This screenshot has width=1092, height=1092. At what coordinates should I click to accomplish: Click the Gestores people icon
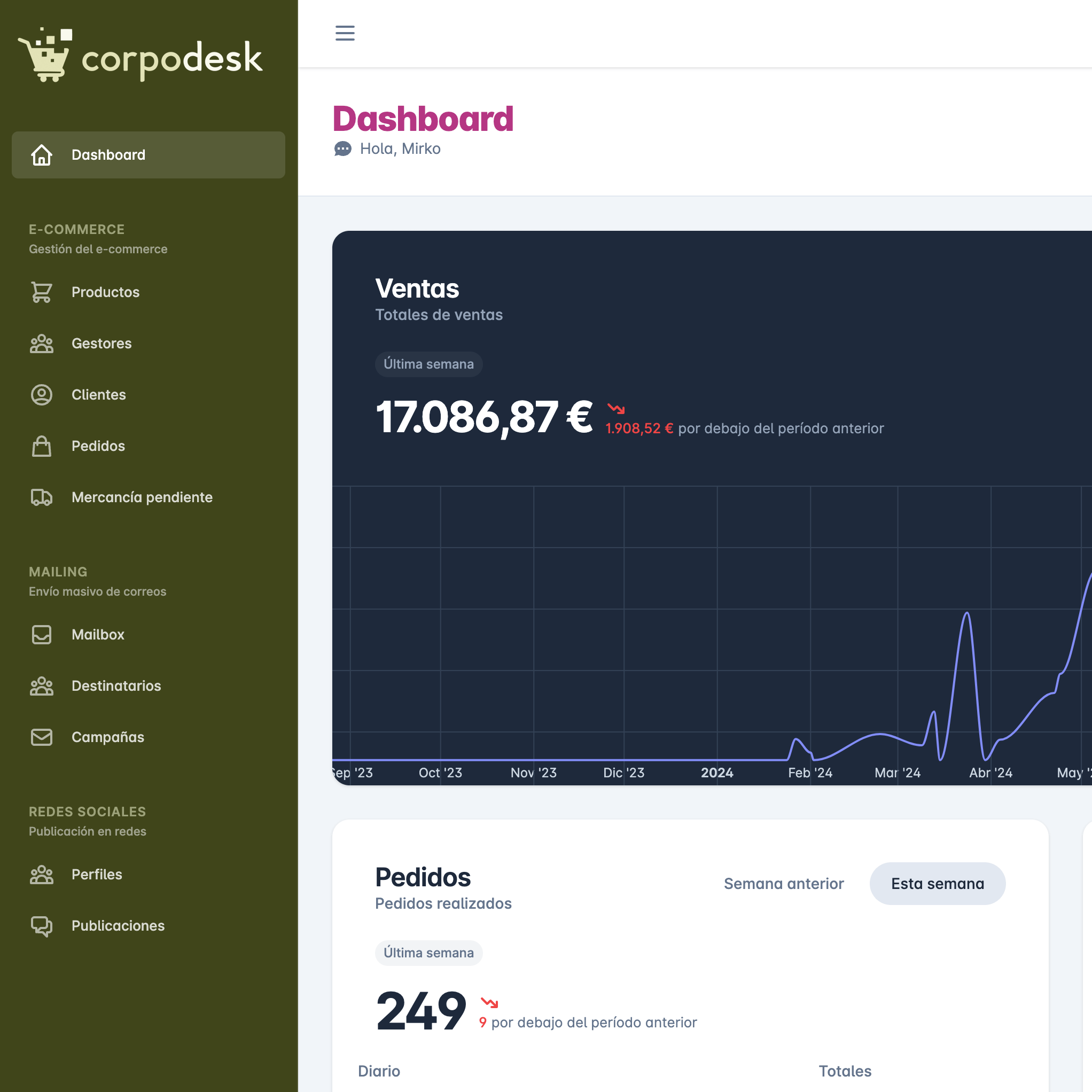(41, 344)
